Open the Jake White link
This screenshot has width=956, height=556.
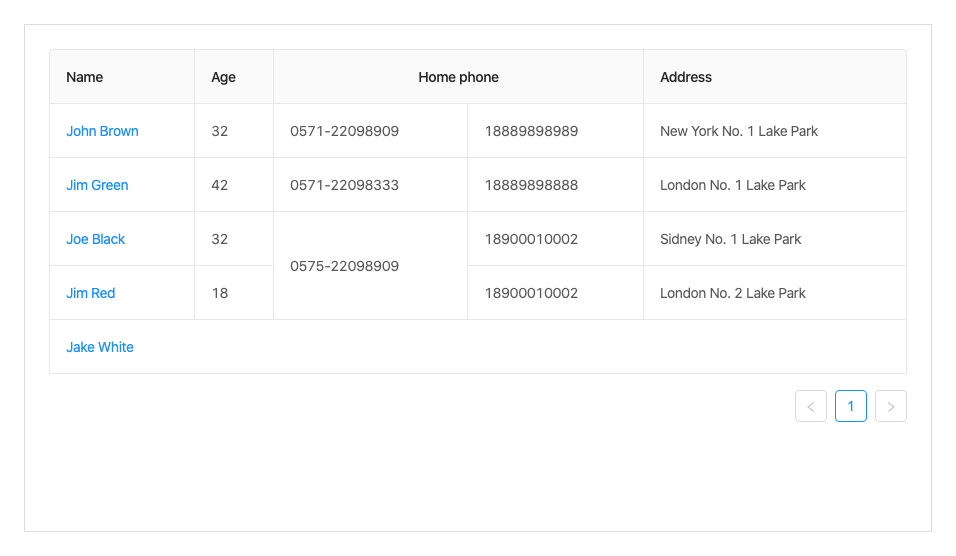pyautogui.click(x=100, y=347)
